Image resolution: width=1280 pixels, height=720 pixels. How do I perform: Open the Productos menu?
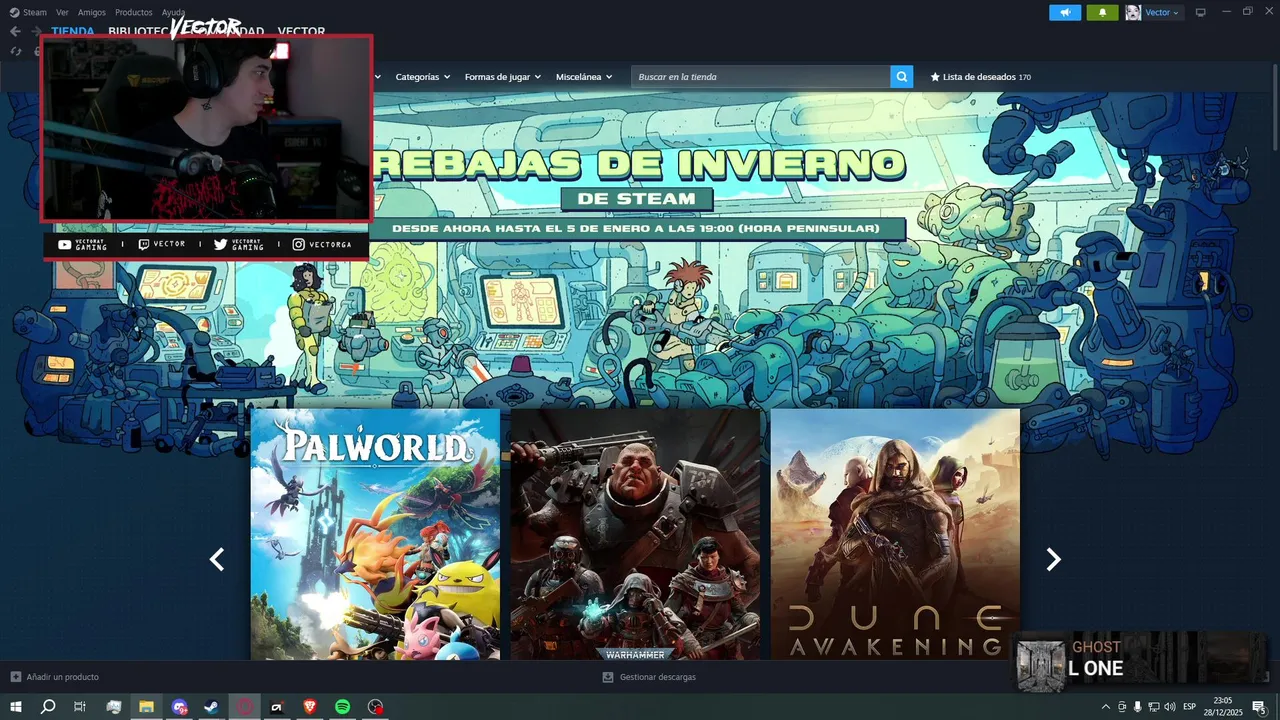pyautogui.click(x=134, y=12)
